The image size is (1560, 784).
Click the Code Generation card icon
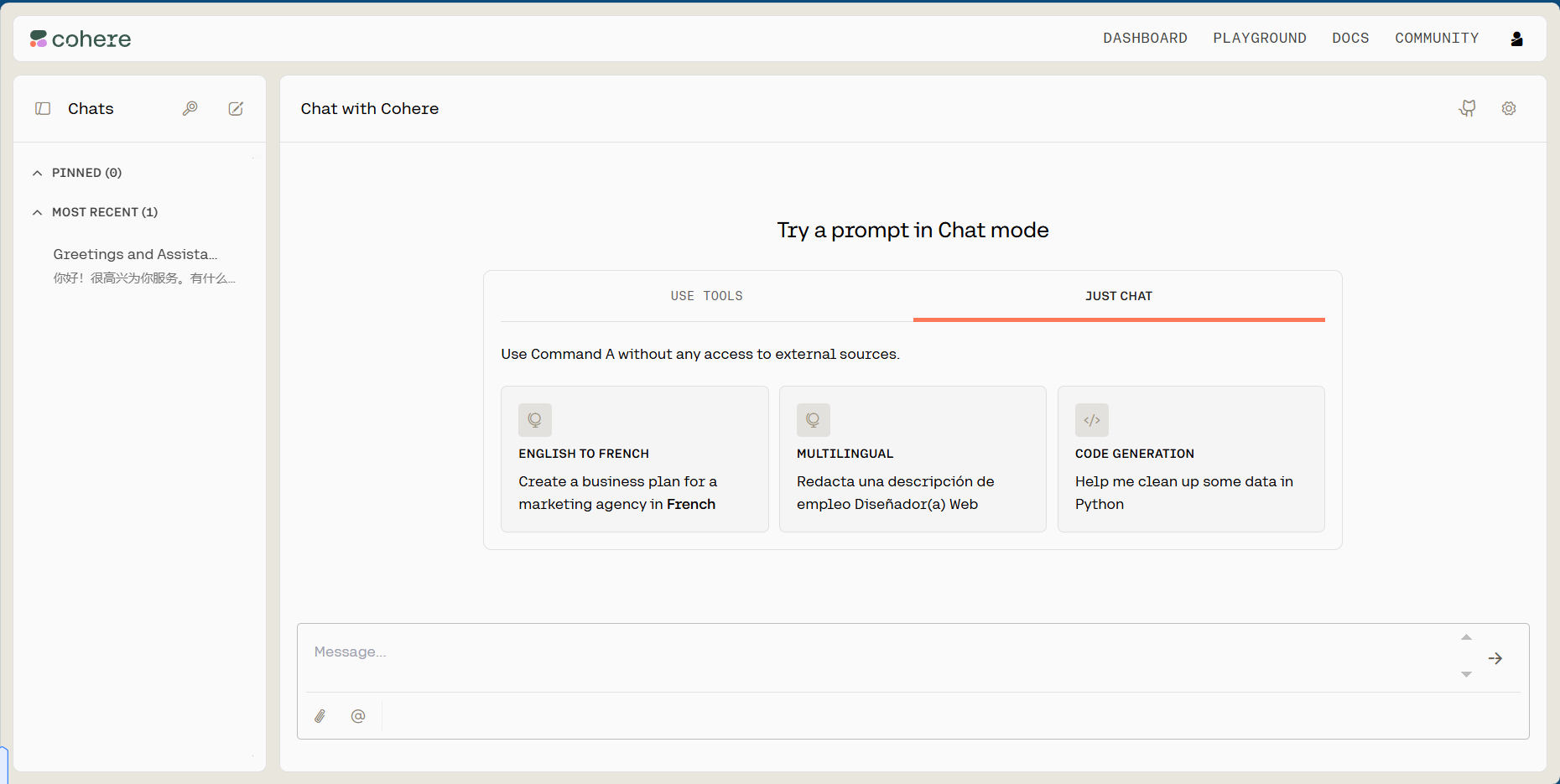tap(1092, 420)
